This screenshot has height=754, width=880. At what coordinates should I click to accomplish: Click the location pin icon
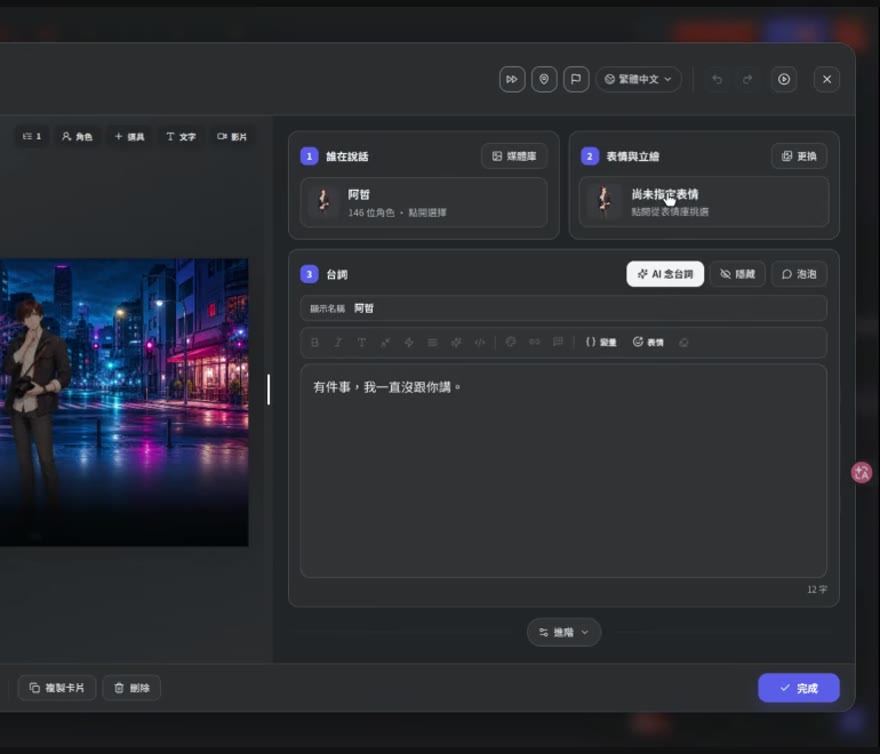pos(544,79)
